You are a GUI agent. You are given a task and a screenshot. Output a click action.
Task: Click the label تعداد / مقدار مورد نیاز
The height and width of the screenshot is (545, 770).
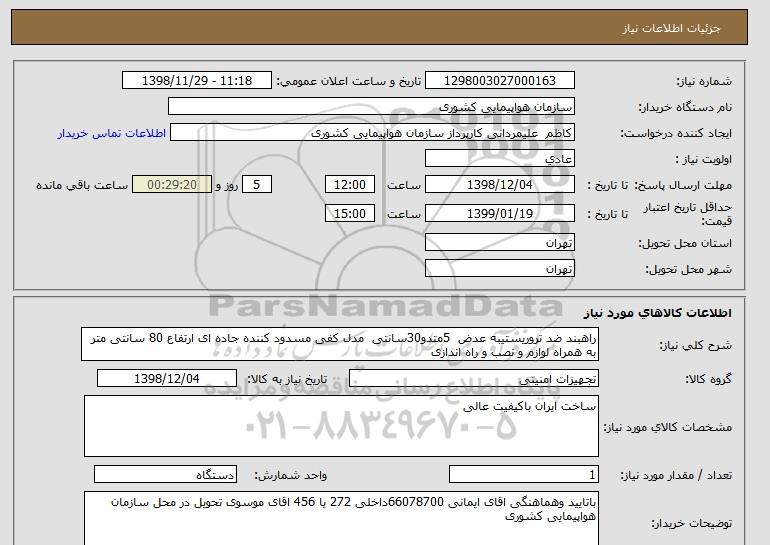pos(676,475)
